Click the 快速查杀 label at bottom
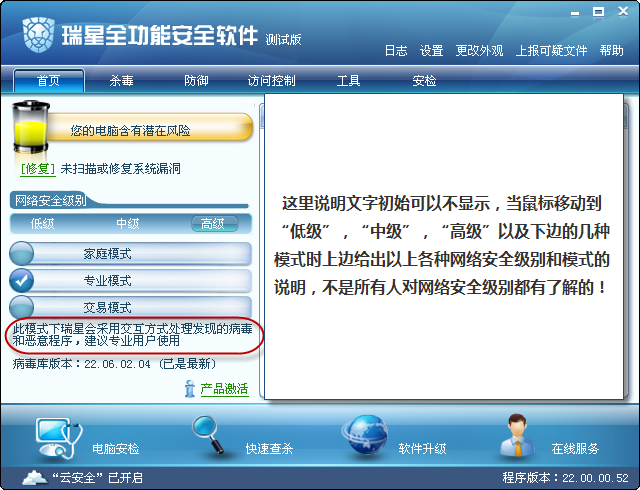 coord(269,449)
